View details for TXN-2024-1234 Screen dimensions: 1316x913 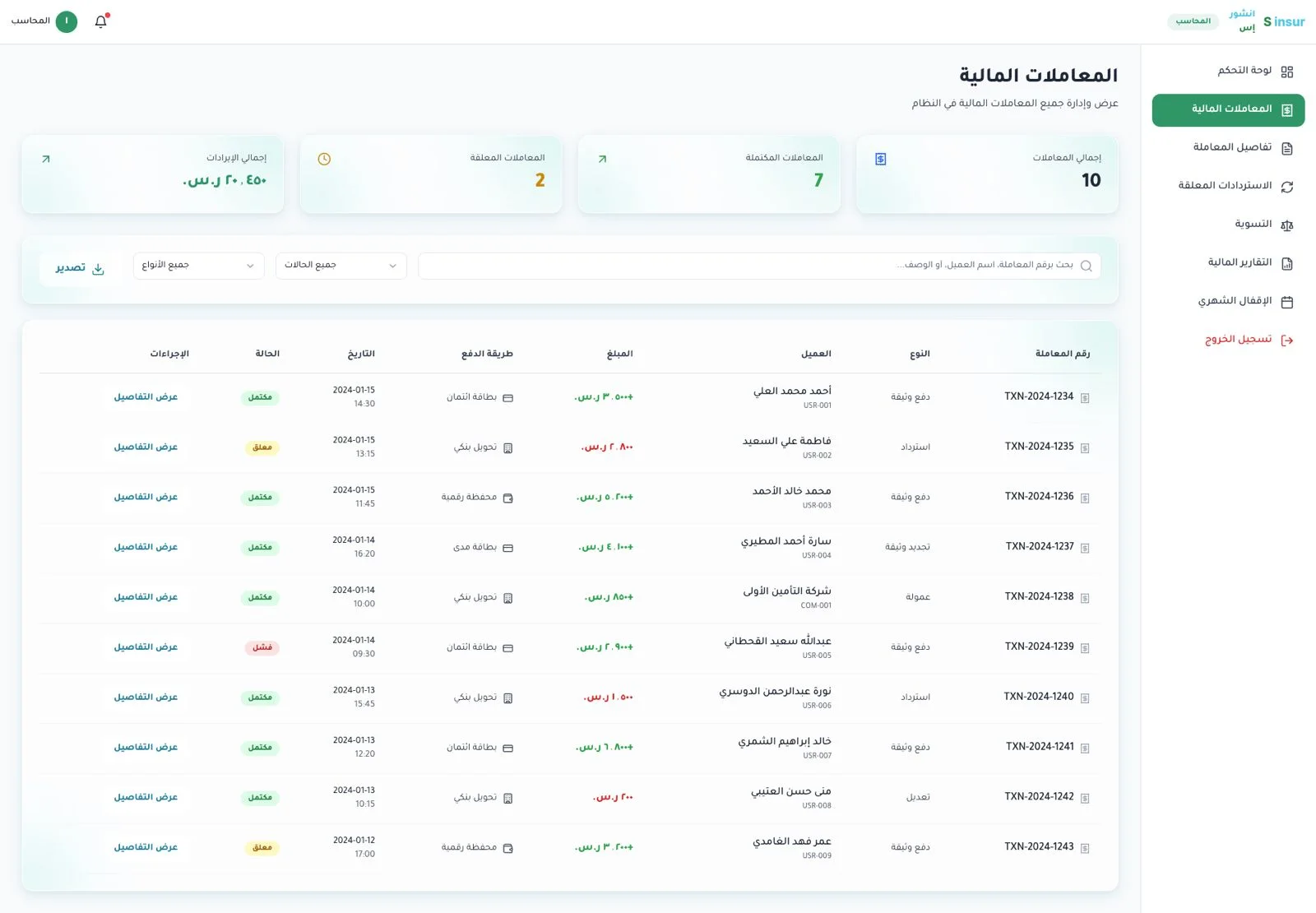[x=146, y=397]
